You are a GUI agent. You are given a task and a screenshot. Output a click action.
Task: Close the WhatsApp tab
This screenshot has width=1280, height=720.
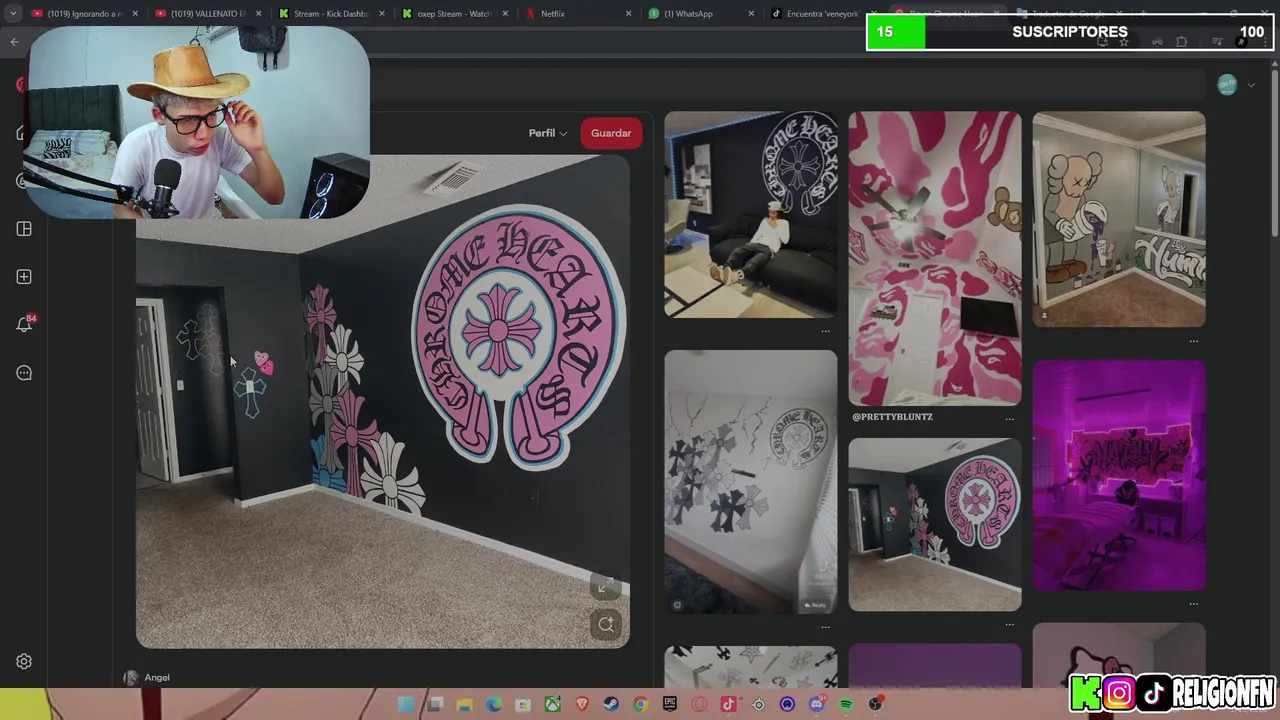pos(752,14)
